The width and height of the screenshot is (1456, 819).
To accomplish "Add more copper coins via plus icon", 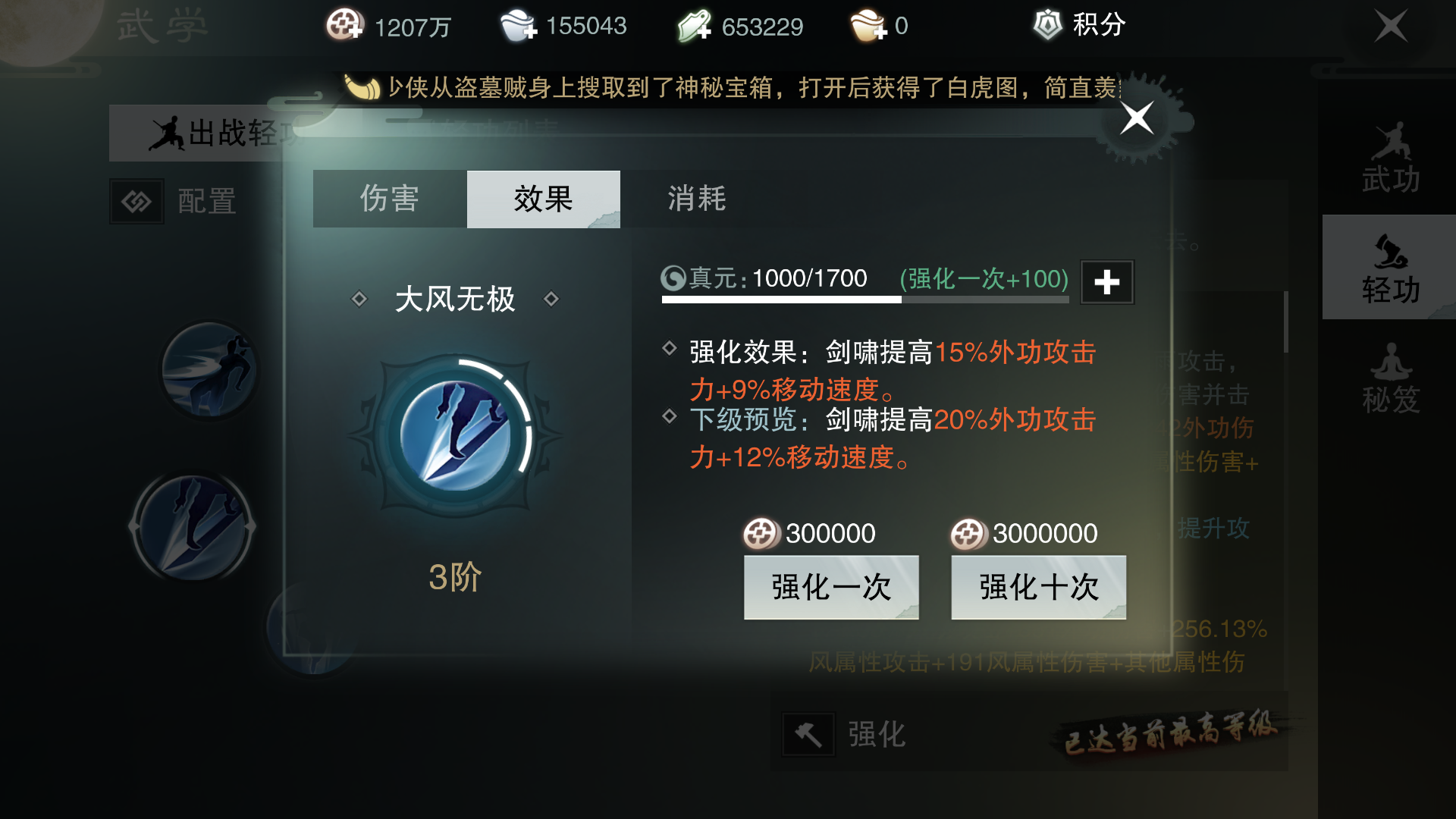I will tap(345, 25).
